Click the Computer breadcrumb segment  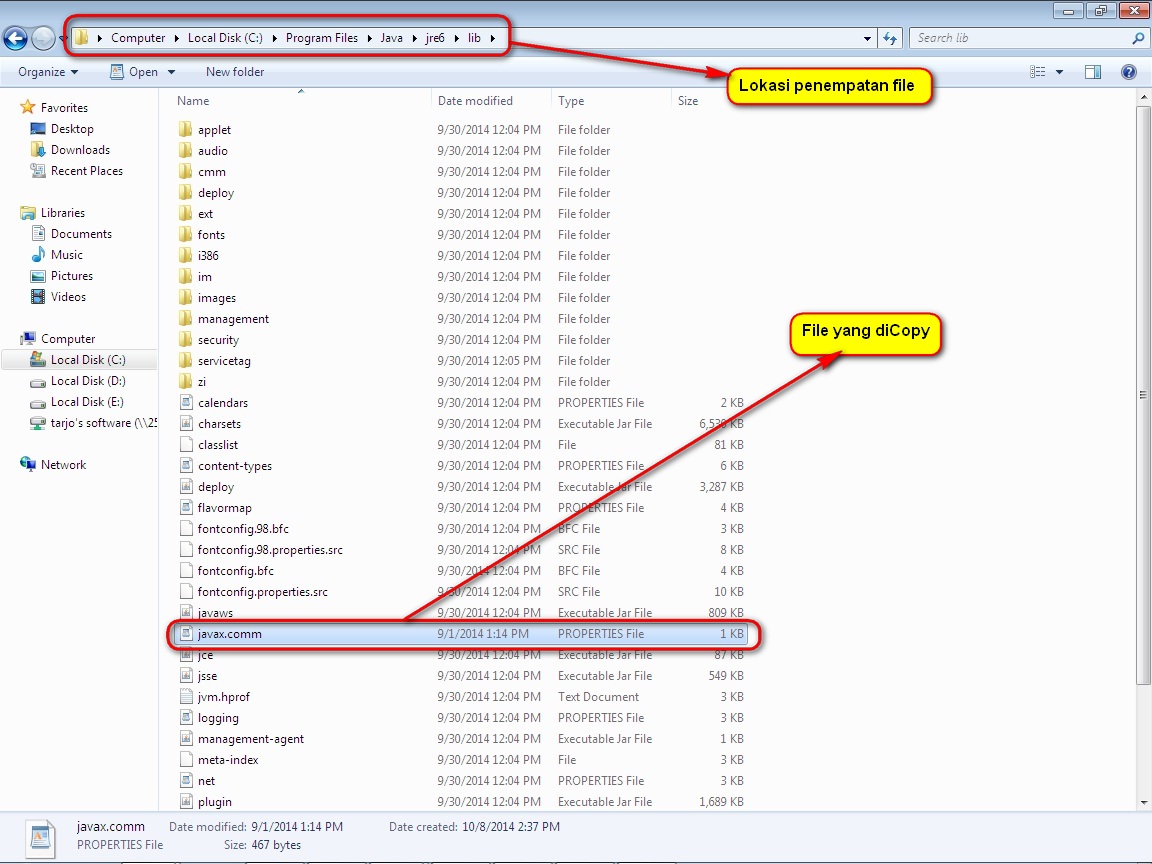pyautogui.click(x=138, y=38)
